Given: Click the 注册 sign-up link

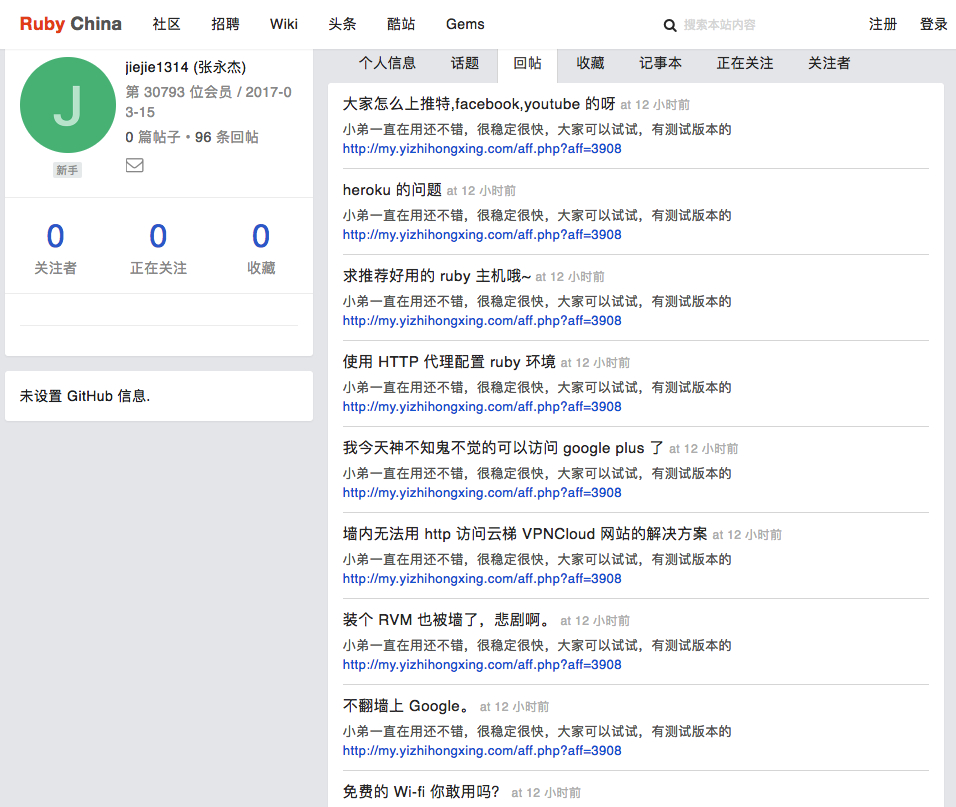Looking at the screenshot, I should (x=883, y=24).
